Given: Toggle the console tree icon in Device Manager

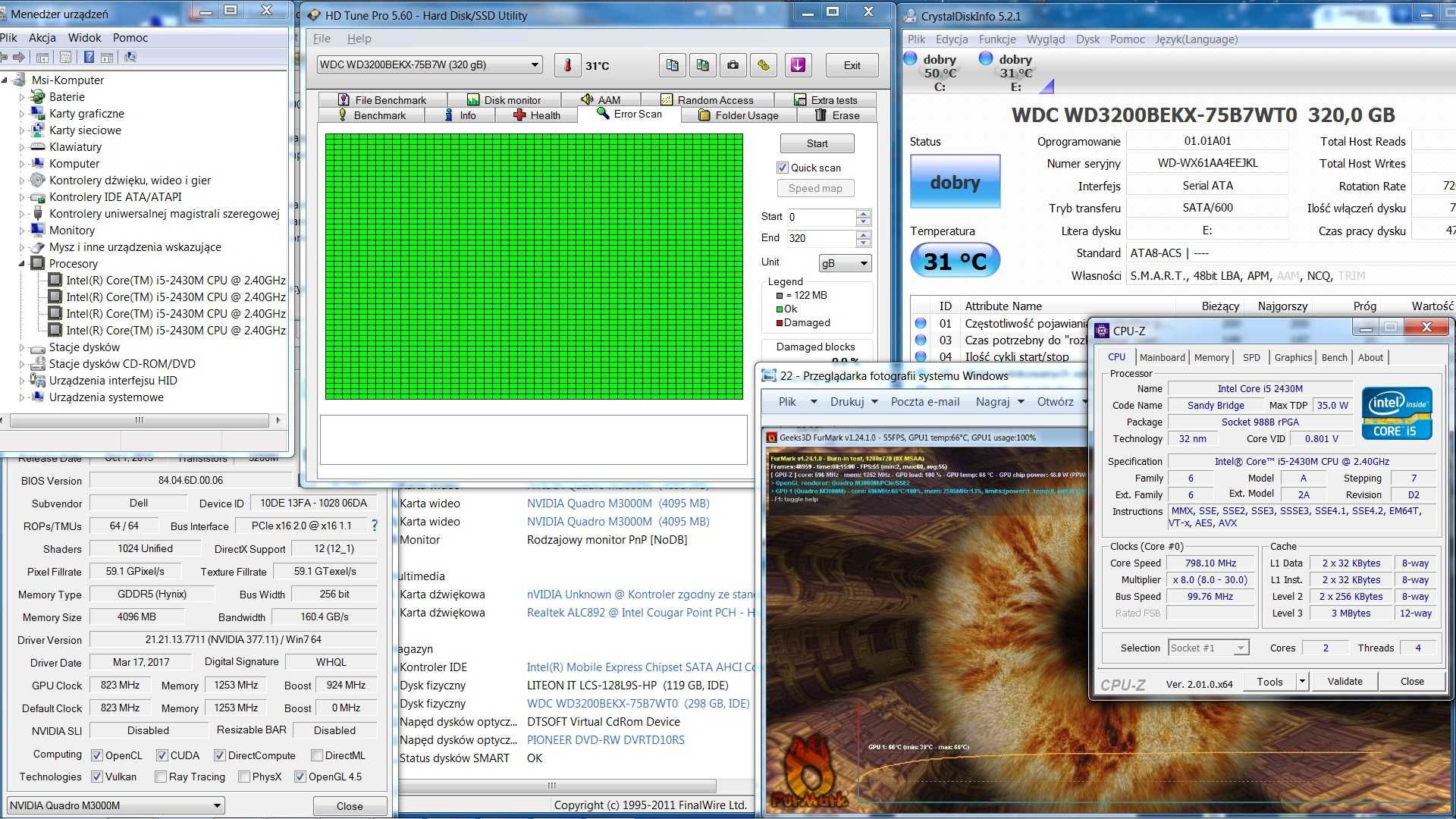Looking at the screenshot, I should 42,58.
